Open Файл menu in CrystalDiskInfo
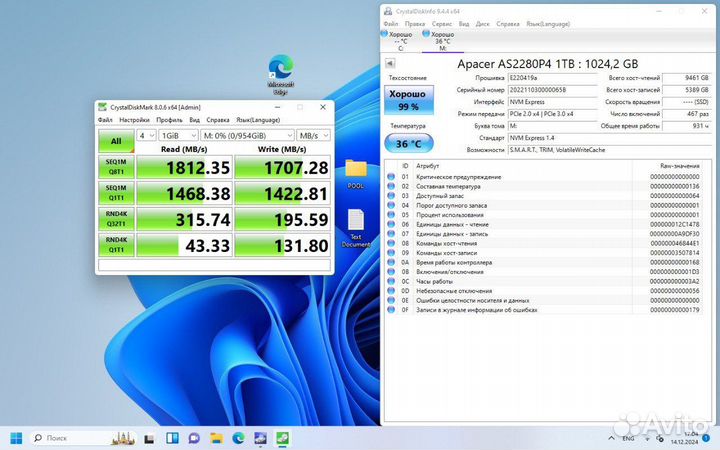The width and height of the screenshot is (720, 450). 391,23
